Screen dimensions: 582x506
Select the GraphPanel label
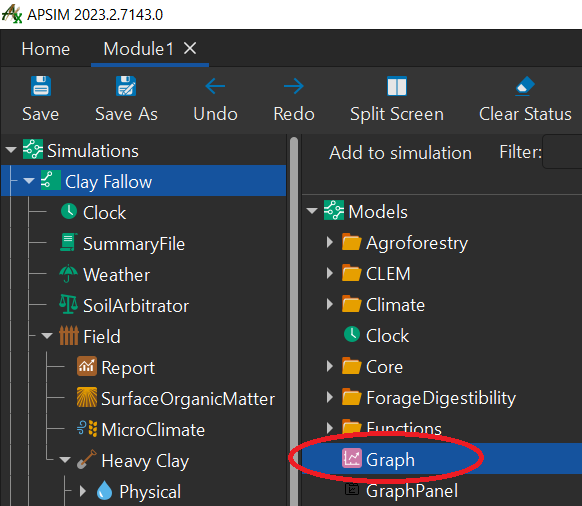412,491
